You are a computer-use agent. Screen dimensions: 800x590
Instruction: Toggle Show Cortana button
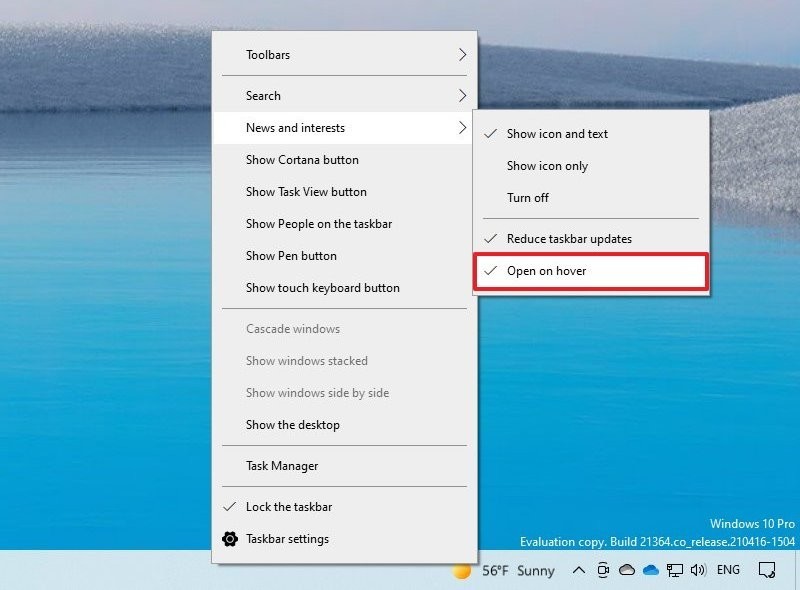tap(344, 160)
